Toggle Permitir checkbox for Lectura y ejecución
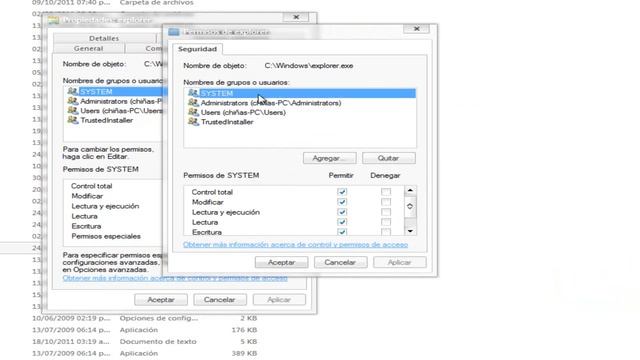Screen dimensions: 640x360 click(342, 212)
